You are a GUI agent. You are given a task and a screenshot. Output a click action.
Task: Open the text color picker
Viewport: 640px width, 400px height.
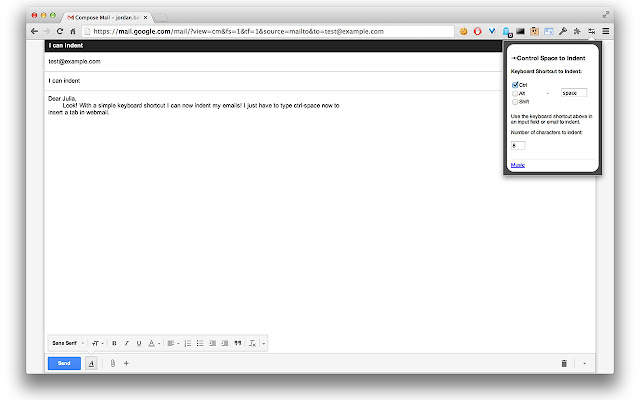click(153, 343)
